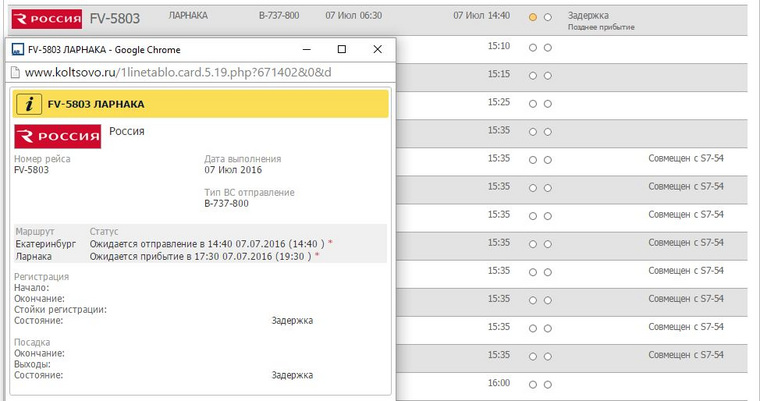760x401 pixels.
Task: Click 'Екатеринбург' in the route table
Action: coord(46,244)
